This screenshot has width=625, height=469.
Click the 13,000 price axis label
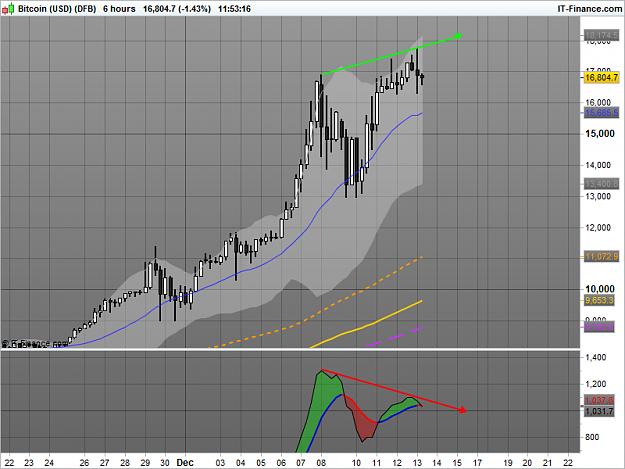[x=598, y=196]
